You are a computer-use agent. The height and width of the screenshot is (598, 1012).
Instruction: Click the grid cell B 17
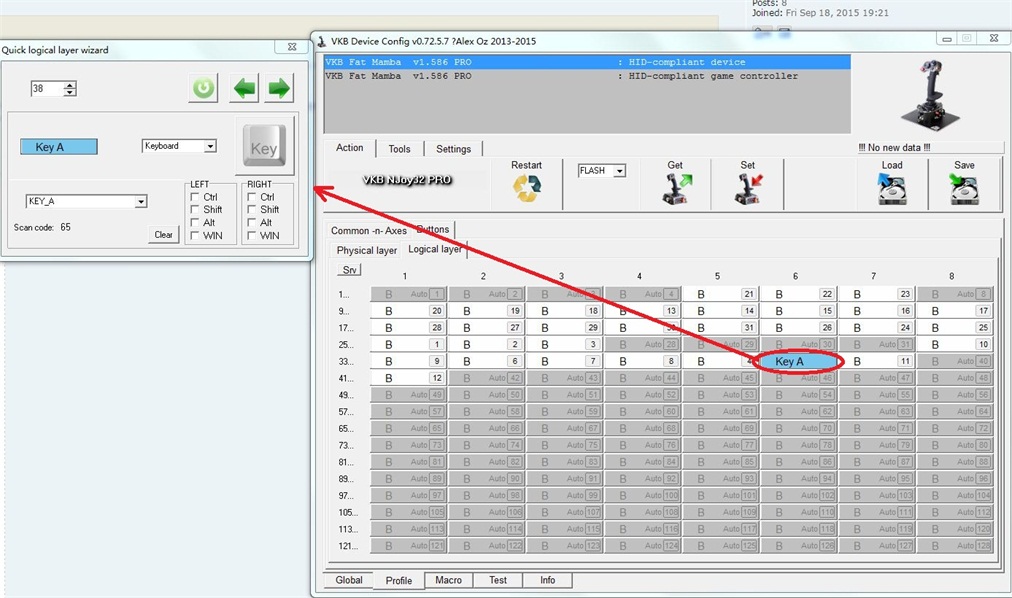[955, 311]
